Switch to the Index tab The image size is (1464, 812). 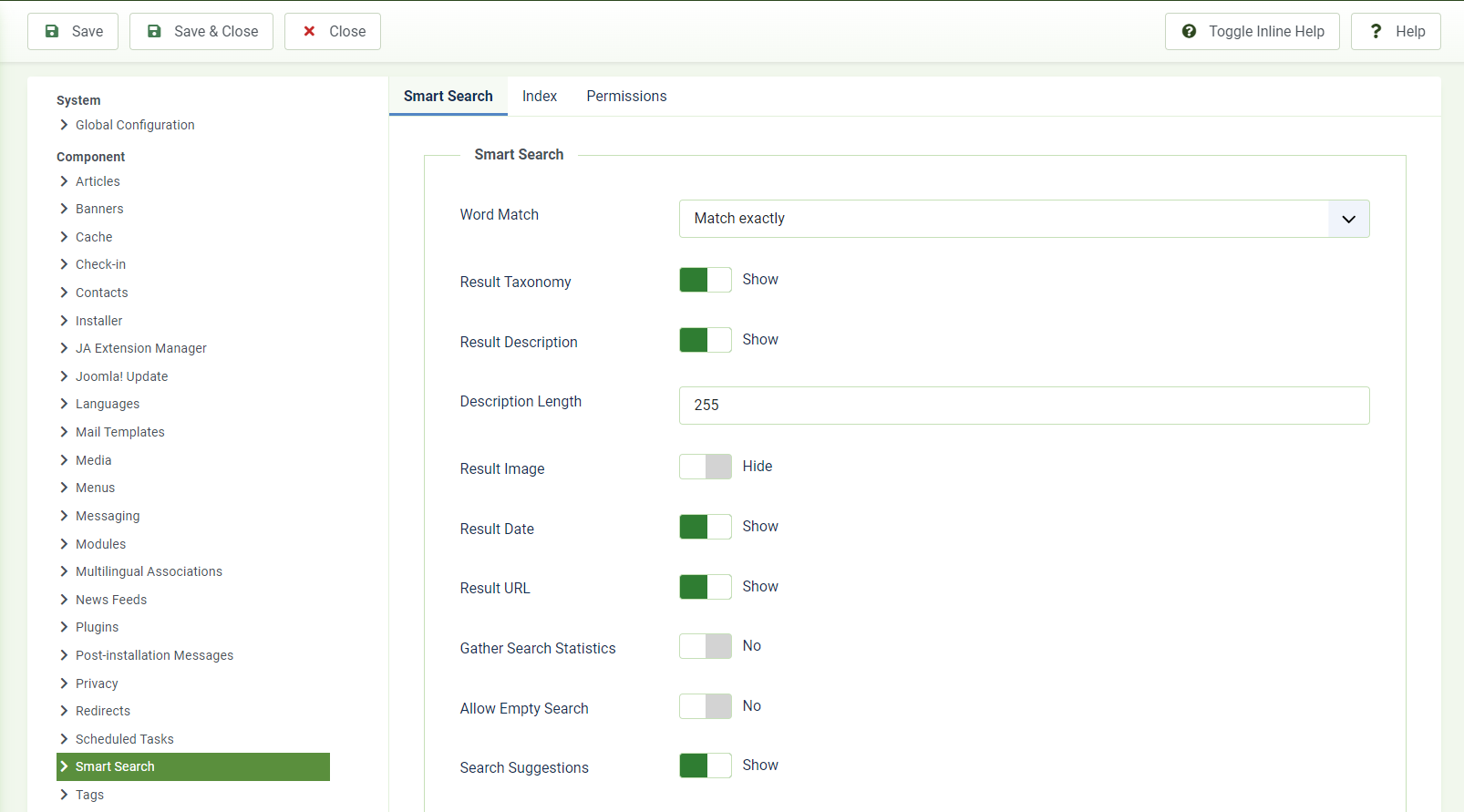click(540, 96)
